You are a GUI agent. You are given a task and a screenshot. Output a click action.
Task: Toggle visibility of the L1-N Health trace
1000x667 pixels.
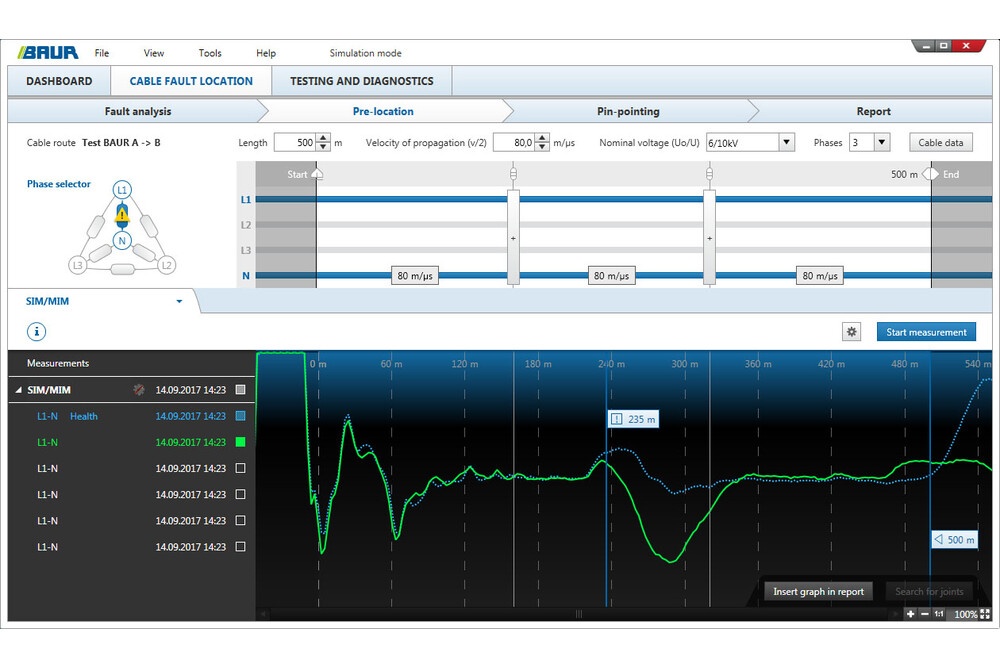point(239,416)
